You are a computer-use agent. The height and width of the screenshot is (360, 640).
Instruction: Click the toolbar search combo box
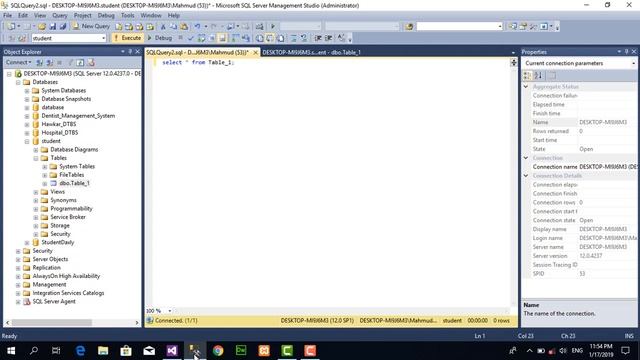459,27
